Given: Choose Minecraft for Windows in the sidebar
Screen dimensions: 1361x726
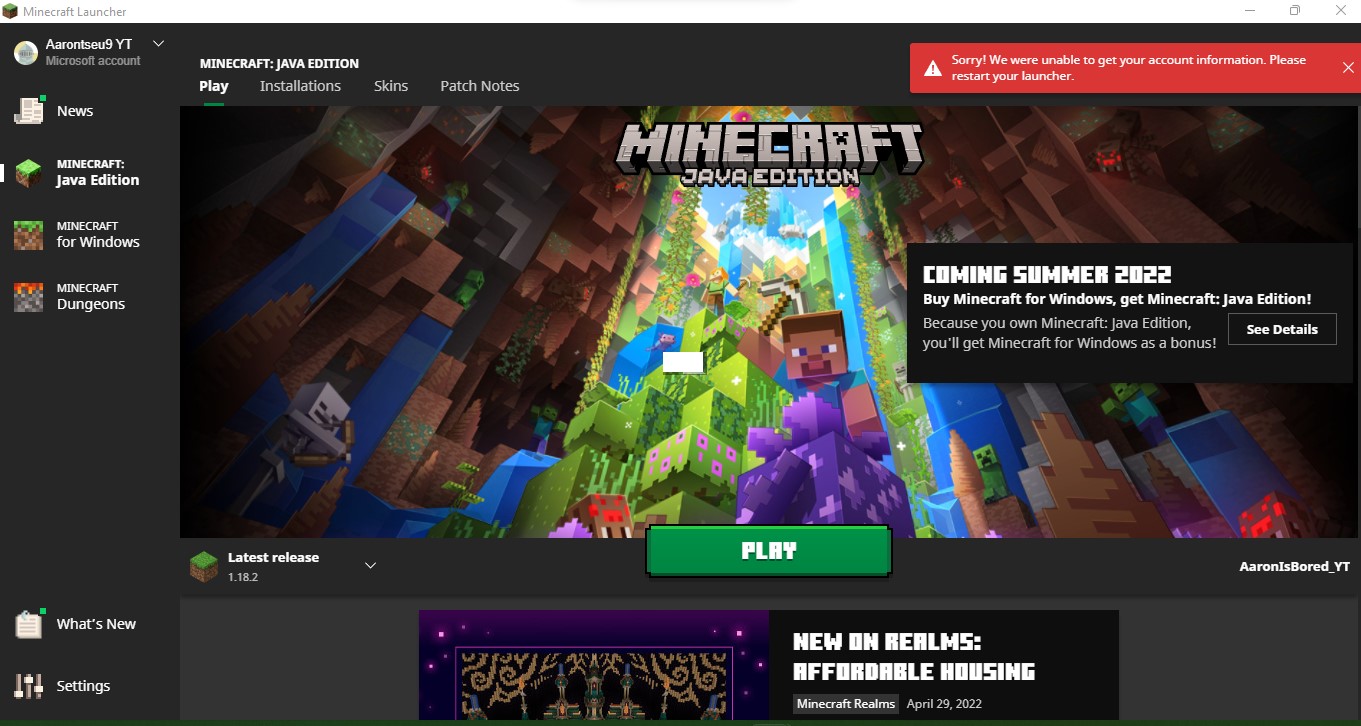Looking at the screenshot, I should pyautogui.click(x=98, y=235).
